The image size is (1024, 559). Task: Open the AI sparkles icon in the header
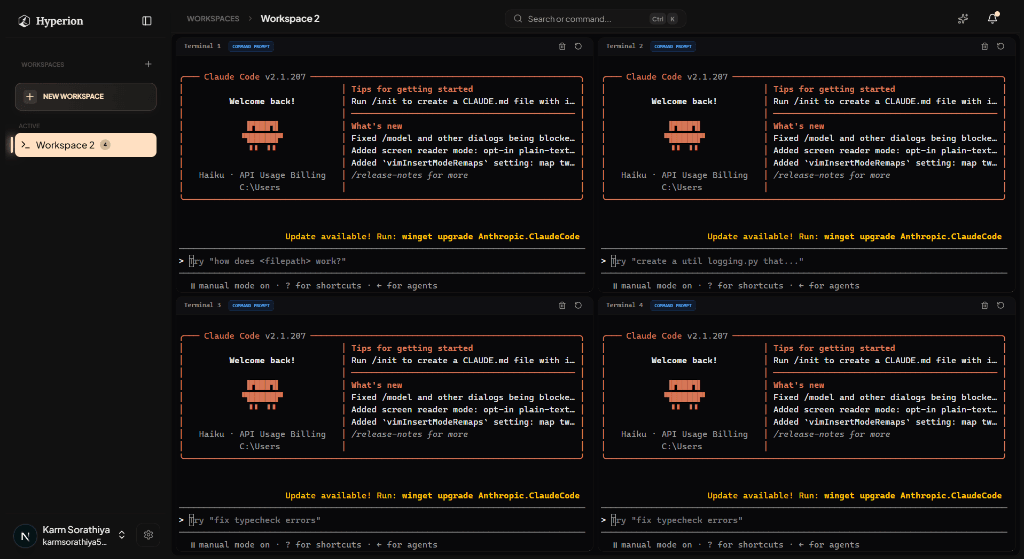coord(963,19)
